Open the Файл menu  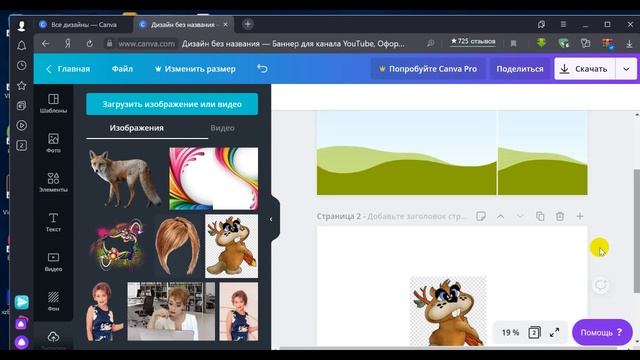[x=122, y=69]
